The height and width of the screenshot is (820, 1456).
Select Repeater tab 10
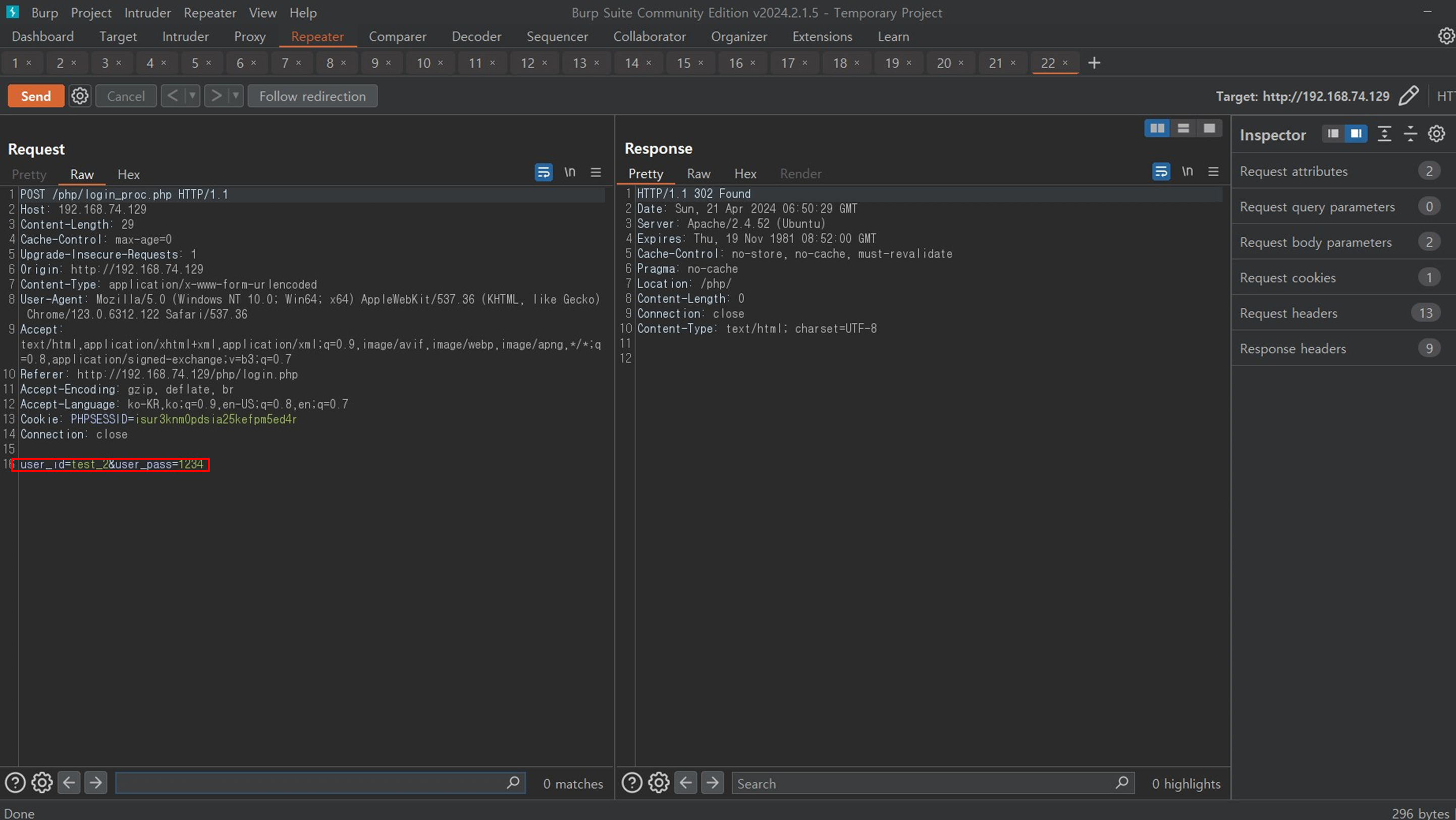(423, 63)
